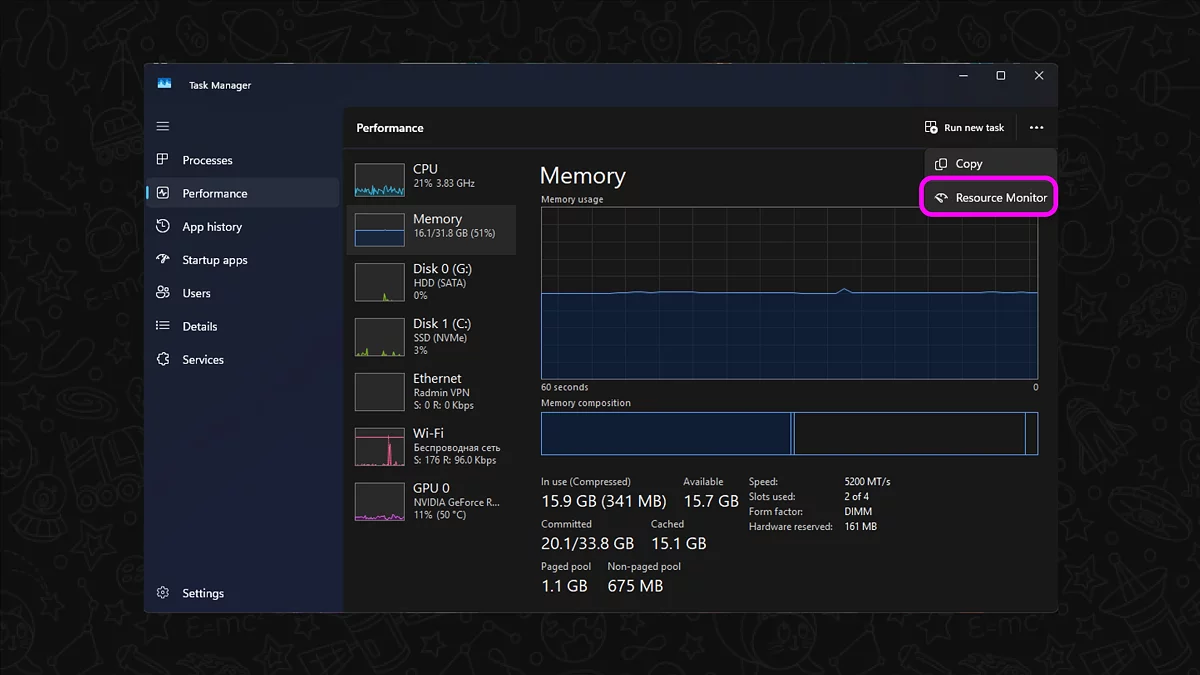Choose Resource Monitor from the menu
1200x675 pixels.
989,198
